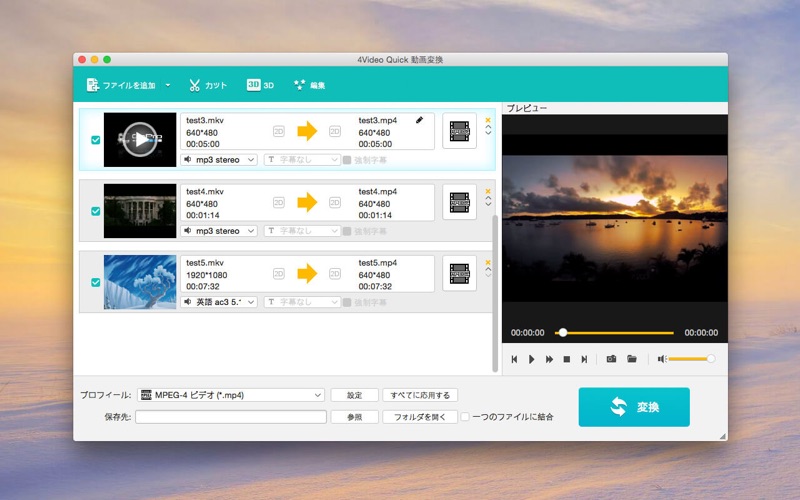Image resolution: width=800 pixels, height=500 pixels.
Task: Play the preview video
Action: 531,359
